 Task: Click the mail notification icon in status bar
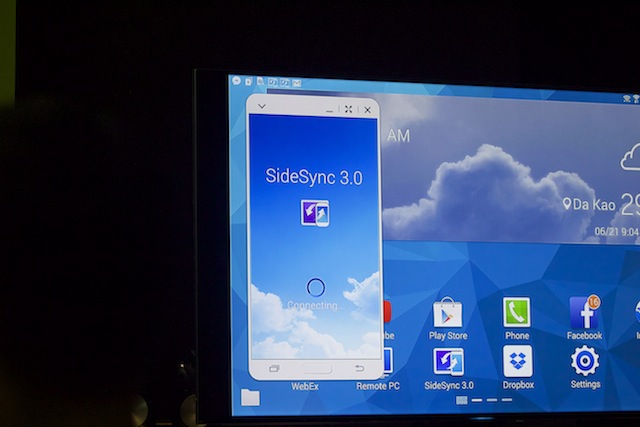[297, 83]
